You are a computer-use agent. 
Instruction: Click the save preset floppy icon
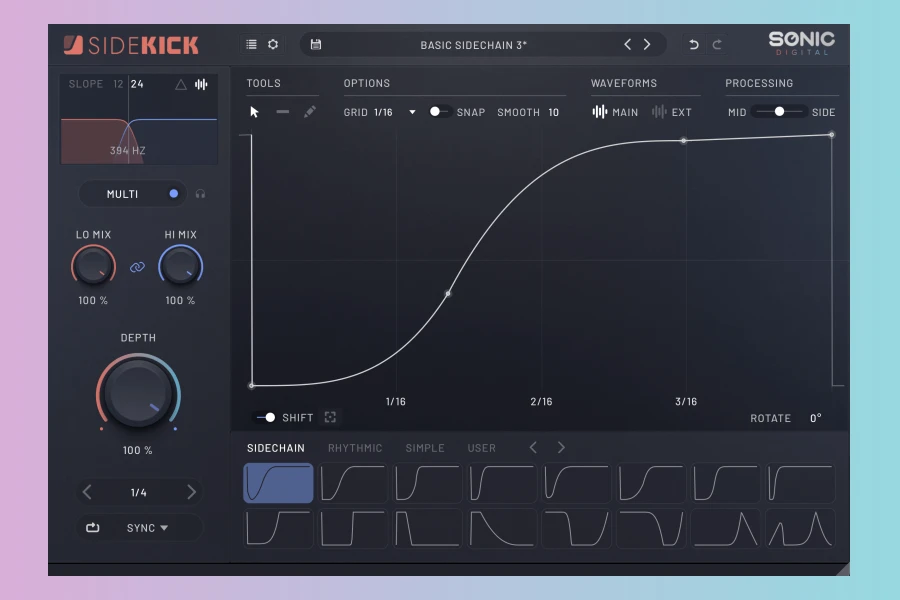coord(316,44)
